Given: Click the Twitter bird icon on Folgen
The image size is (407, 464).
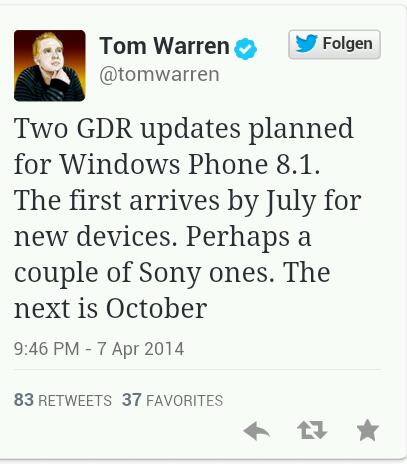Looking at the screenshot, I should tap(306, 44).
